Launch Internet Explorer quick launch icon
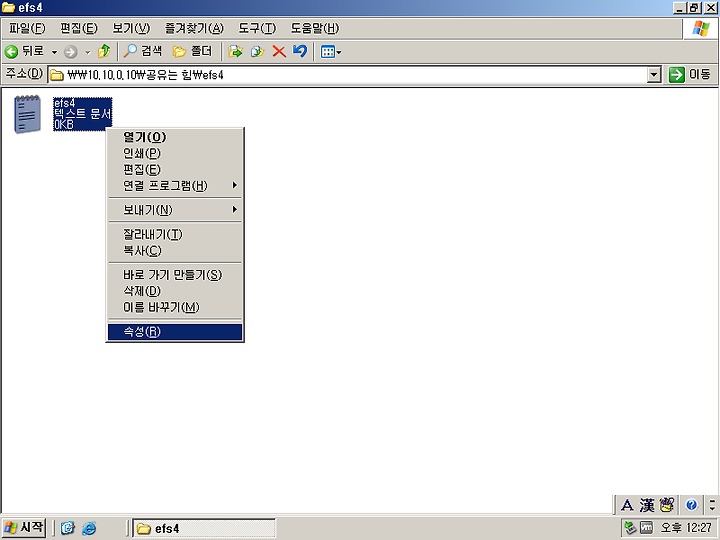Image resolution: width=720 pixels, height=540 pixels. pyautogui.click(x=89, y=528)
